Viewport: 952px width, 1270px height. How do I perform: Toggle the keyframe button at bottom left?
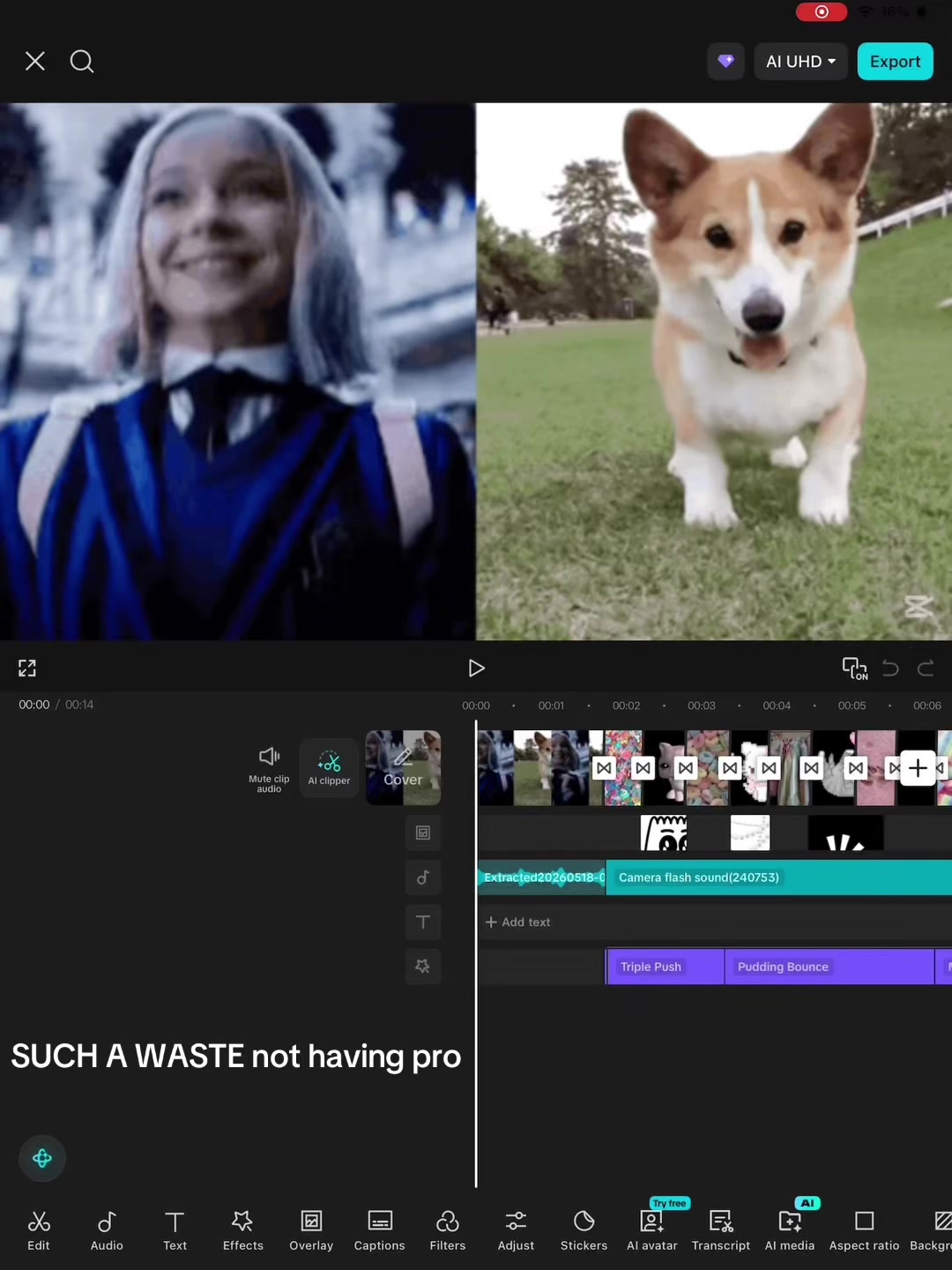[x=42, y=1158]
